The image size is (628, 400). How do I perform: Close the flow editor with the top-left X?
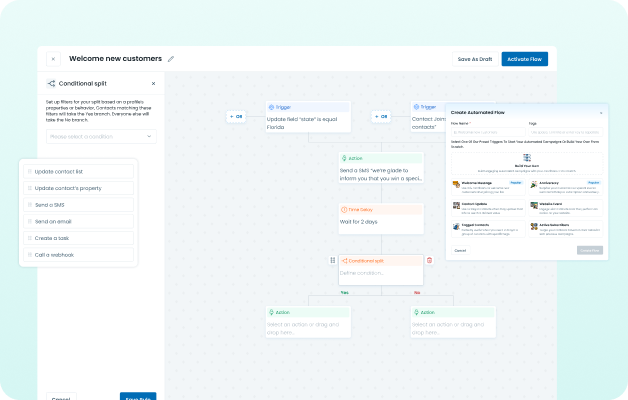tap(53, 59)
